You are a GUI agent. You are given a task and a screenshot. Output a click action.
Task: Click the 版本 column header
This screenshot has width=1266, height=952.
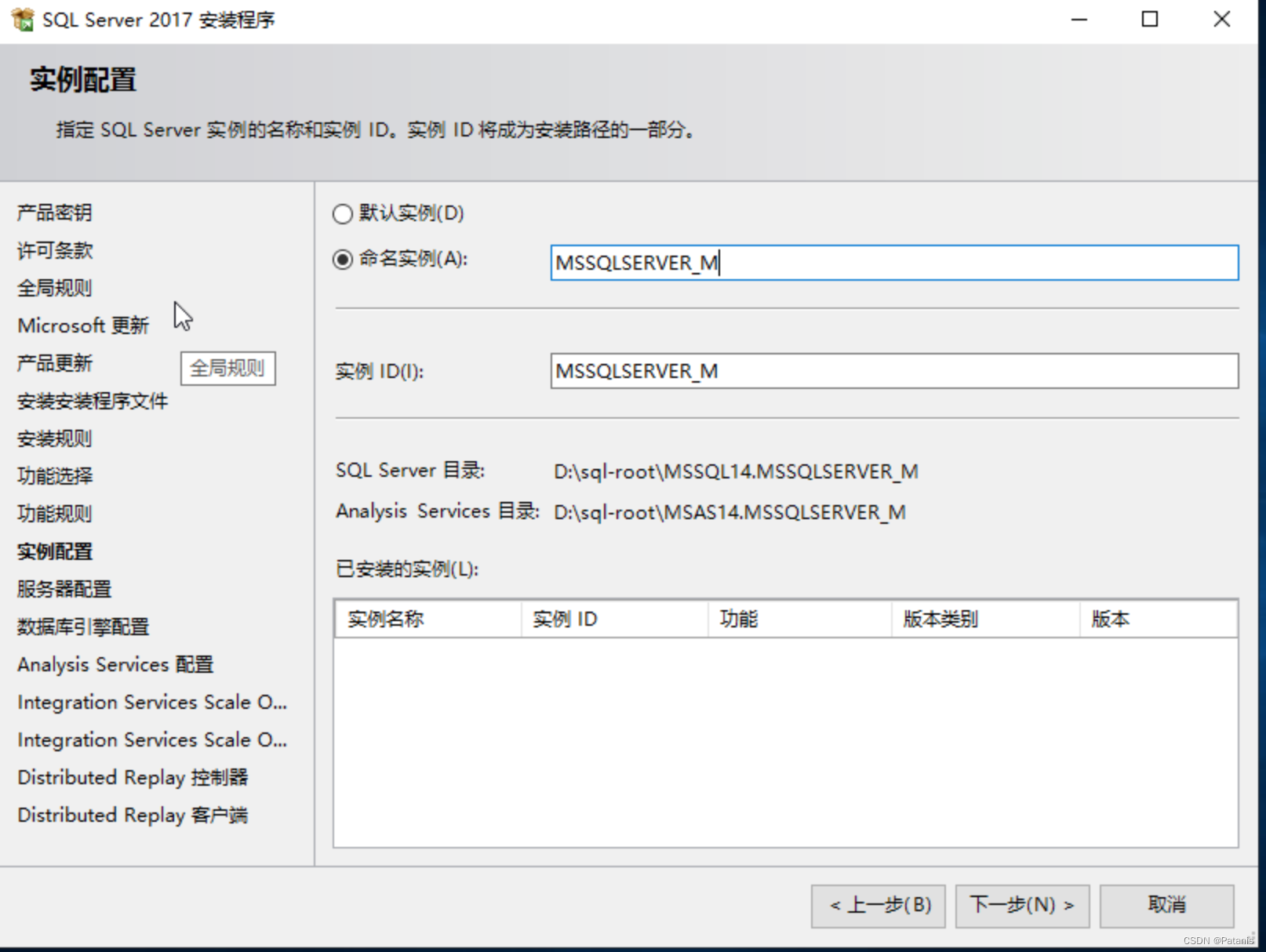pyautogui.click(x=1159, y=620)
